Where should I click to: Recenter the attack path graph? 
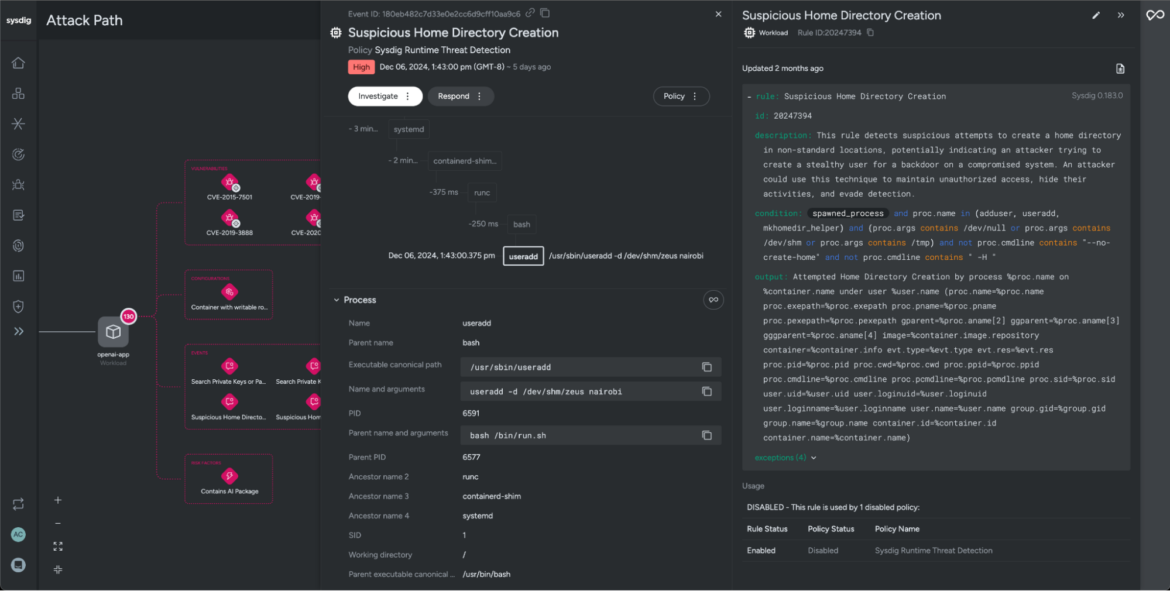point(58,569)
